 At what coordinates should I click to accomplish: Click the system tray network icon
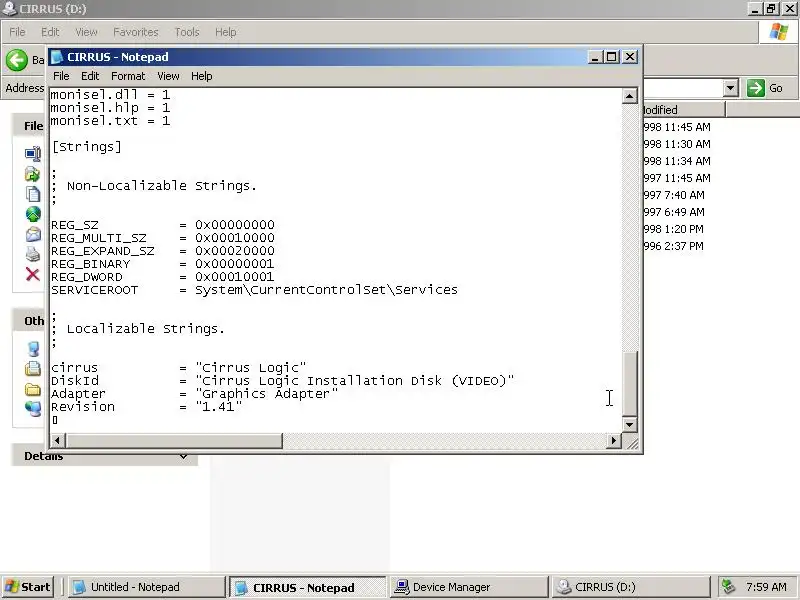tap(728, 587)
